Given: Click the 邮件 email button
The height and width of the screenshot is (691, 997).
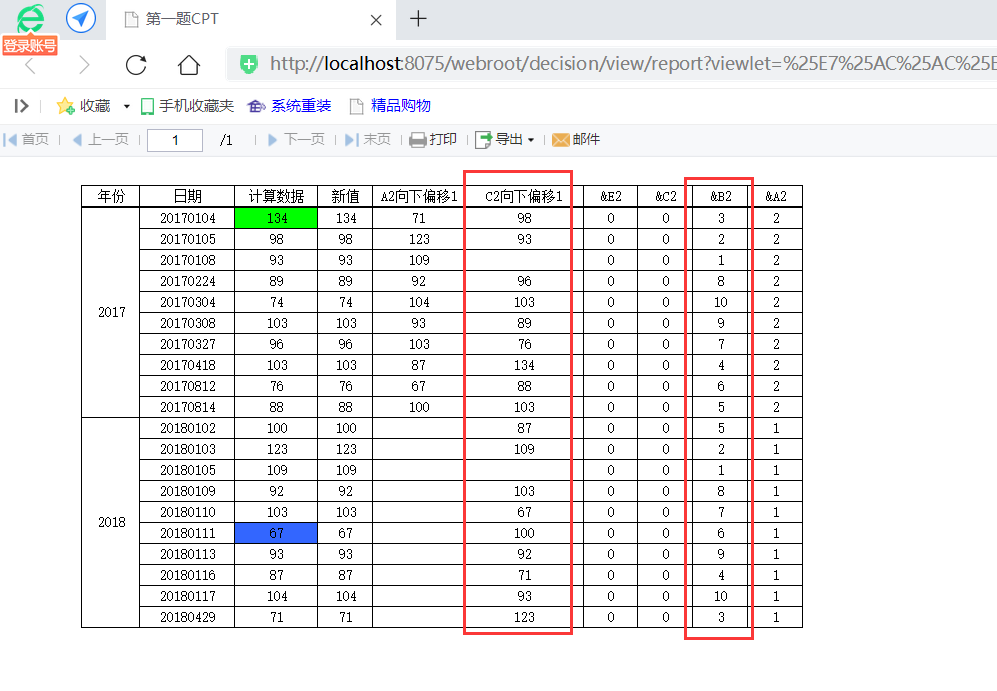Looking at the screenshot, I should pos(576,139).
